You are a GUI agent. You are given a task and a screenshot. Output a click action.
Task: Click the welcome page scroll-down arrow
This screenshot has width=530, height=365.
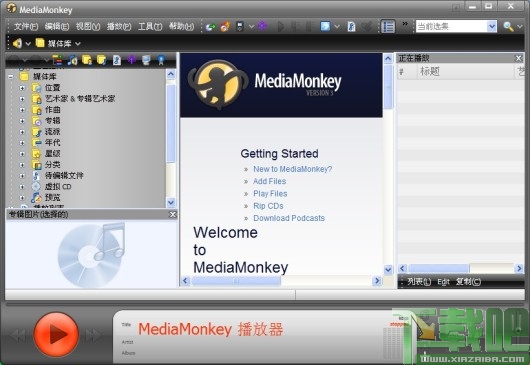(x=388, y=269)
